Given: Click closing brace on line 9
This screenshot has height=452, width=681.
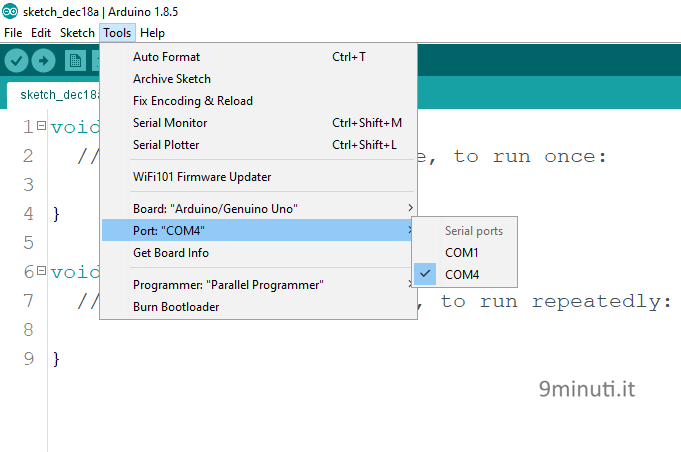Looking at the screenshot, I should point(56,359).
